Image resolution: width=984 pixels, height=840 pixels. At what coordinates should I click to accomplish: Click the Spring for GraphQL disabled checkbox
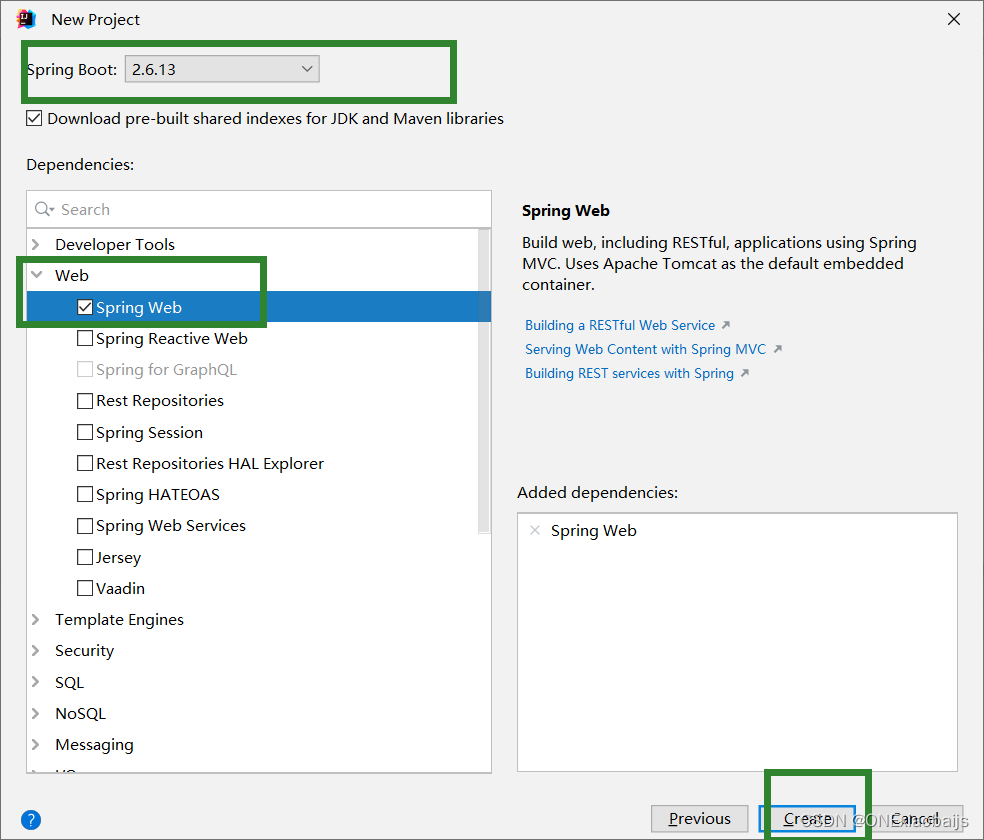[85, 369]
